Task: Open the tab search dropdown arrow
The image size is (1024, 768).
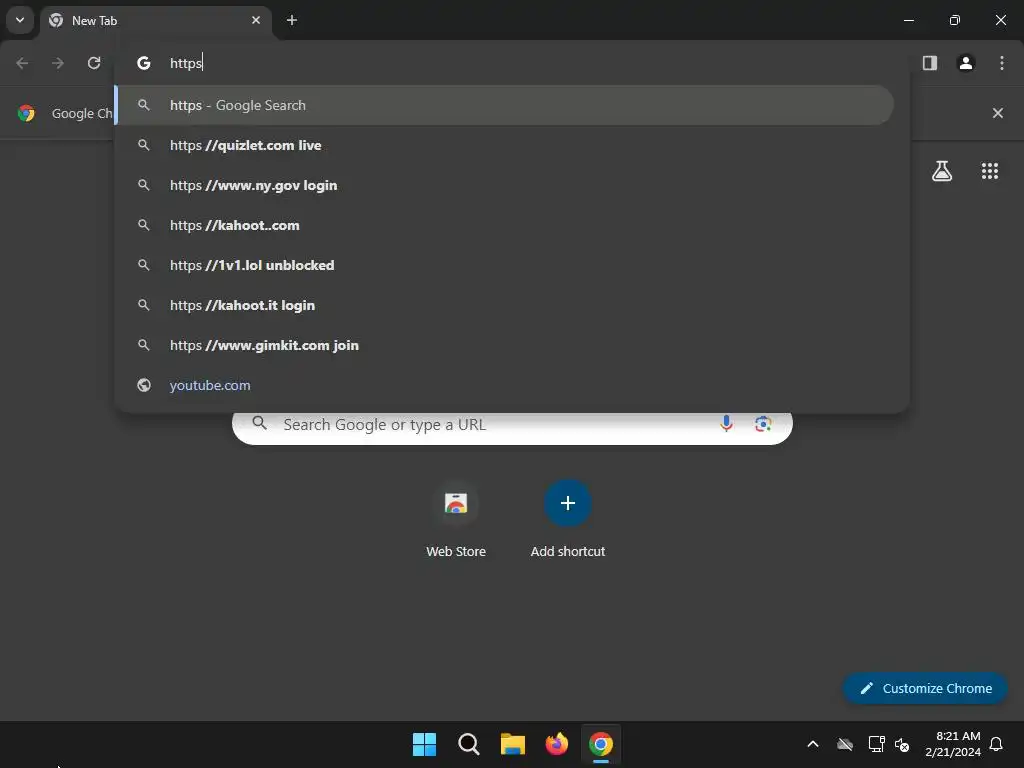Action: [x=20, y=20]
